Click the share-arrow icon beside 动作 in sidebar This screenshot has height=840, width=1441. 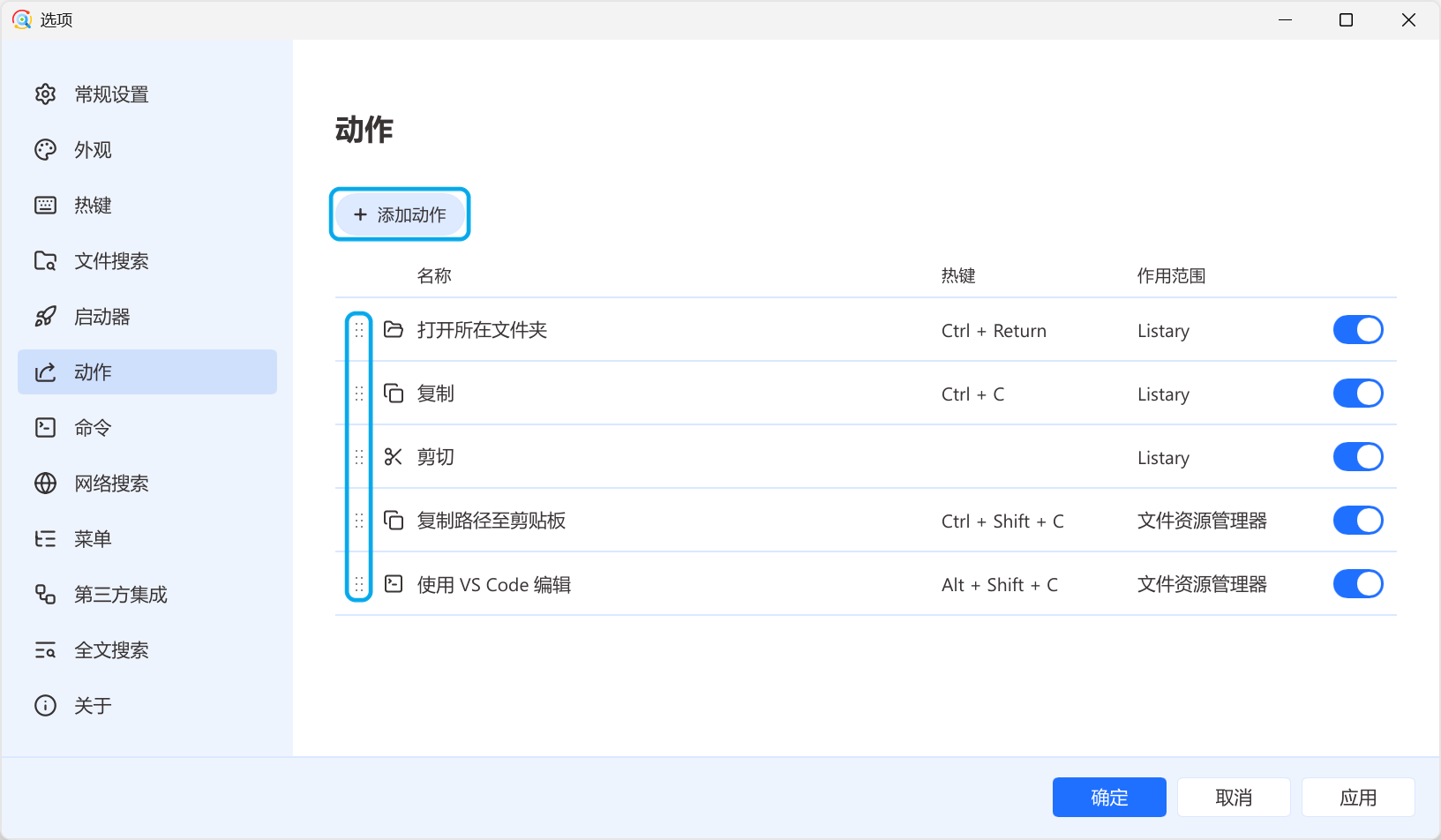(45, 372)
